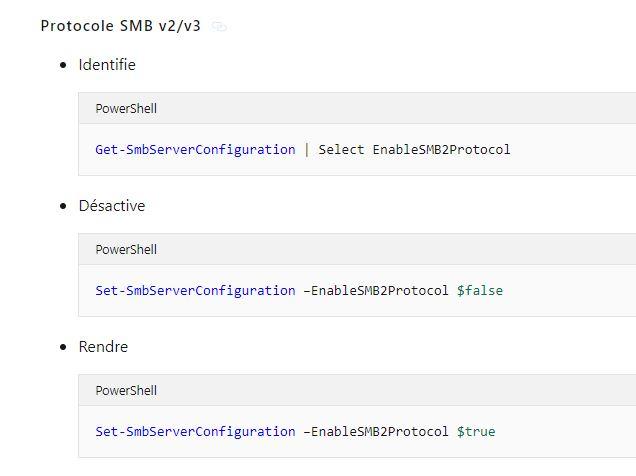Click the 'Get-SmbServerConfiguration' cmdlet text
The height and width of the screenshot is (476, 636).
tap(195, 150)
